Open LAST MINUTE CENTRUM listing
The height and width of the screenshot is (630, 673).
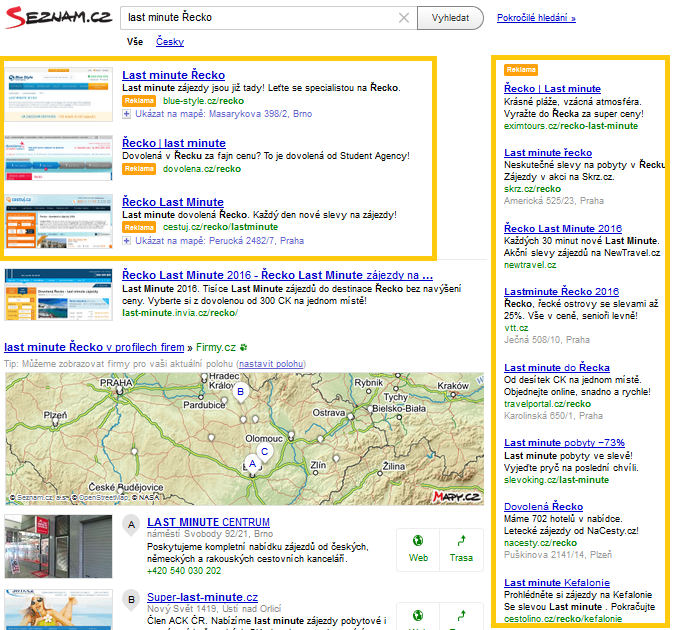click(x=208, y=522)
